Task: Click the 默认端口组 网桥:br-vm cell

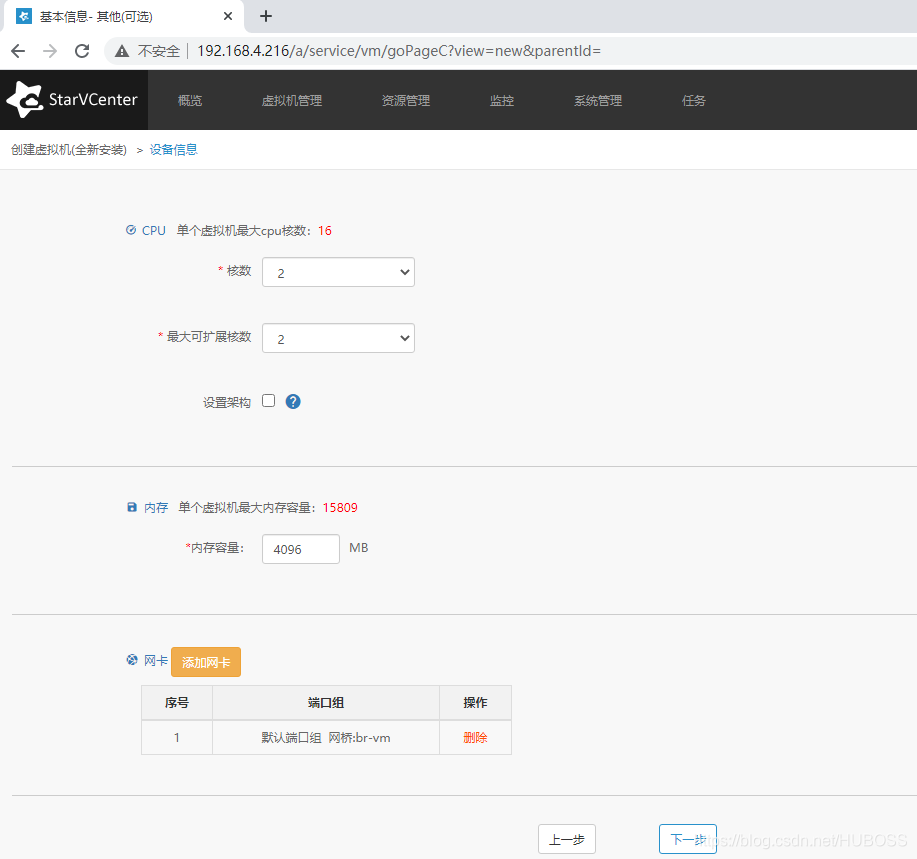Action: click(326, 737)
